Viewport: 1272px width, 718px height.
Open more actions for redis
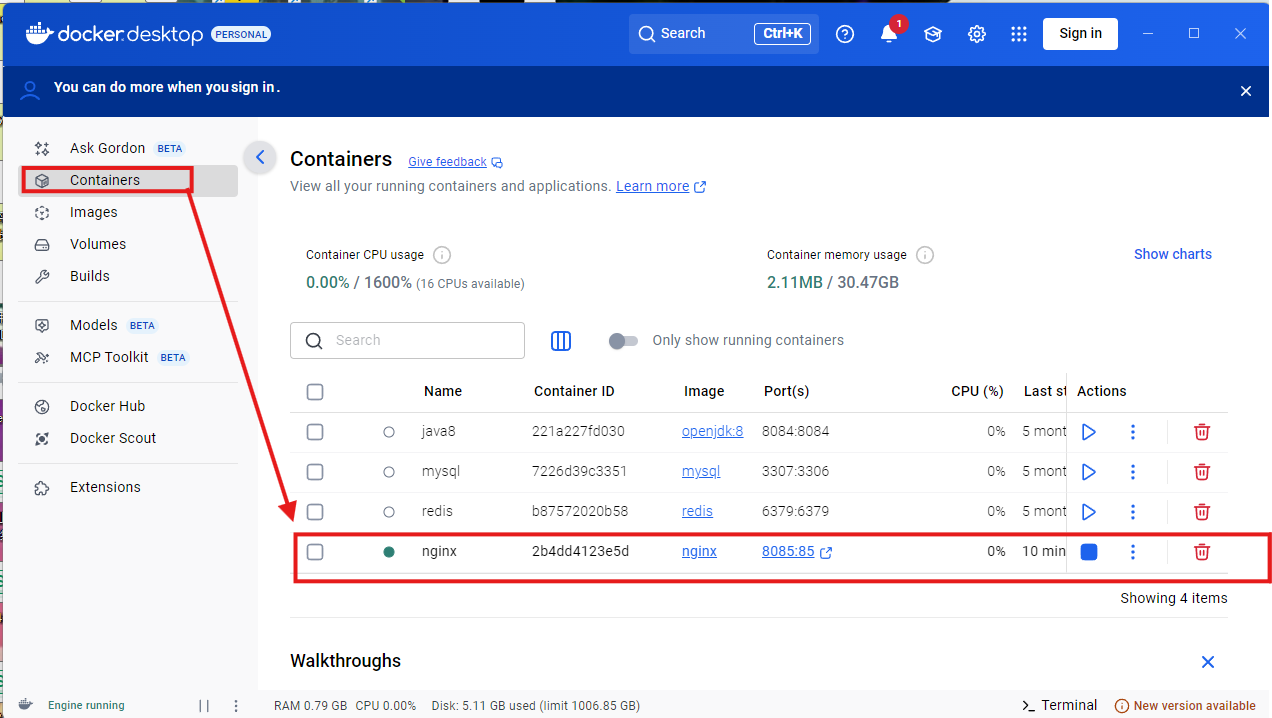(1133, 512)
